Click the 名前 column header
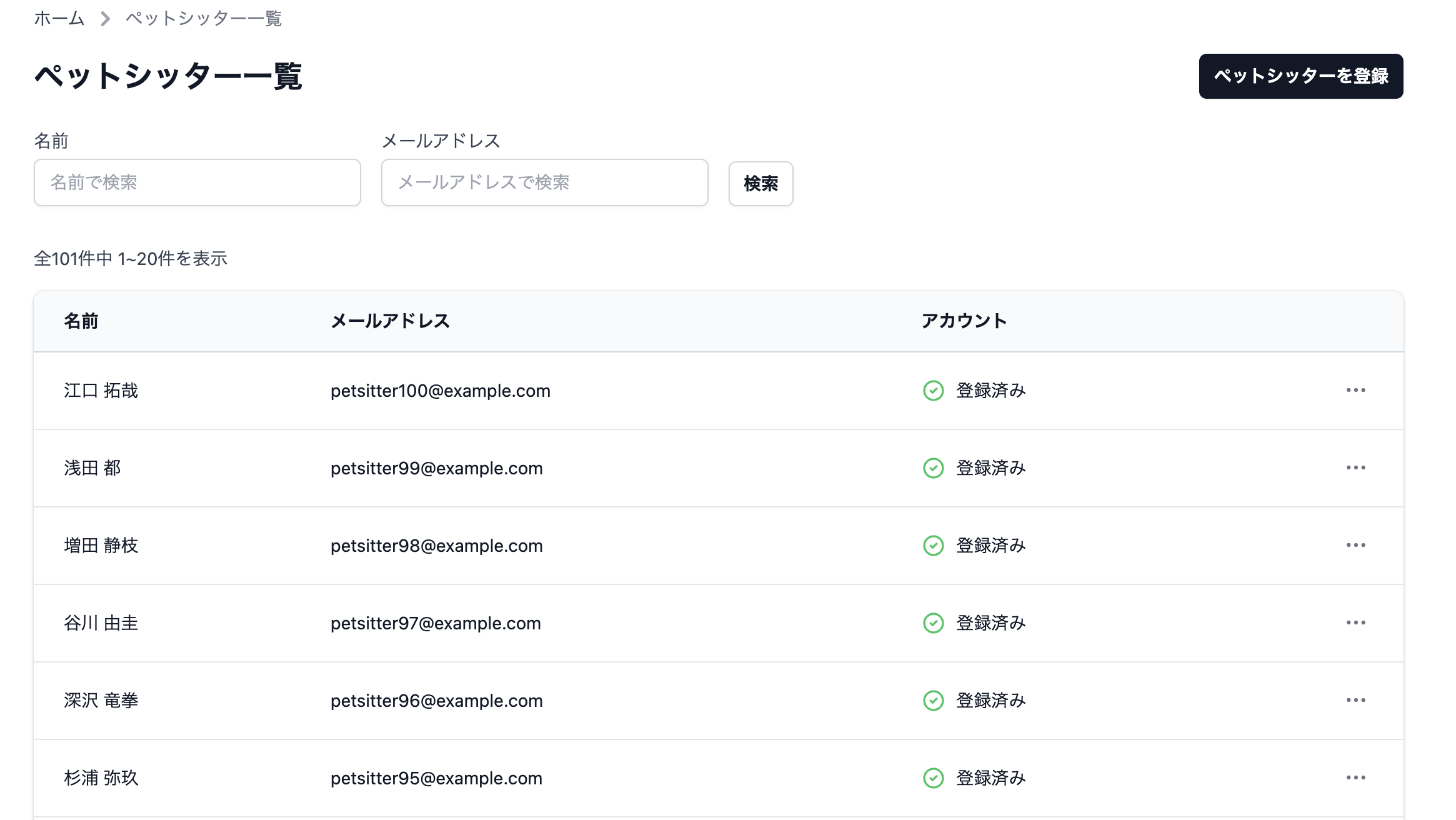 coord(81,321)
